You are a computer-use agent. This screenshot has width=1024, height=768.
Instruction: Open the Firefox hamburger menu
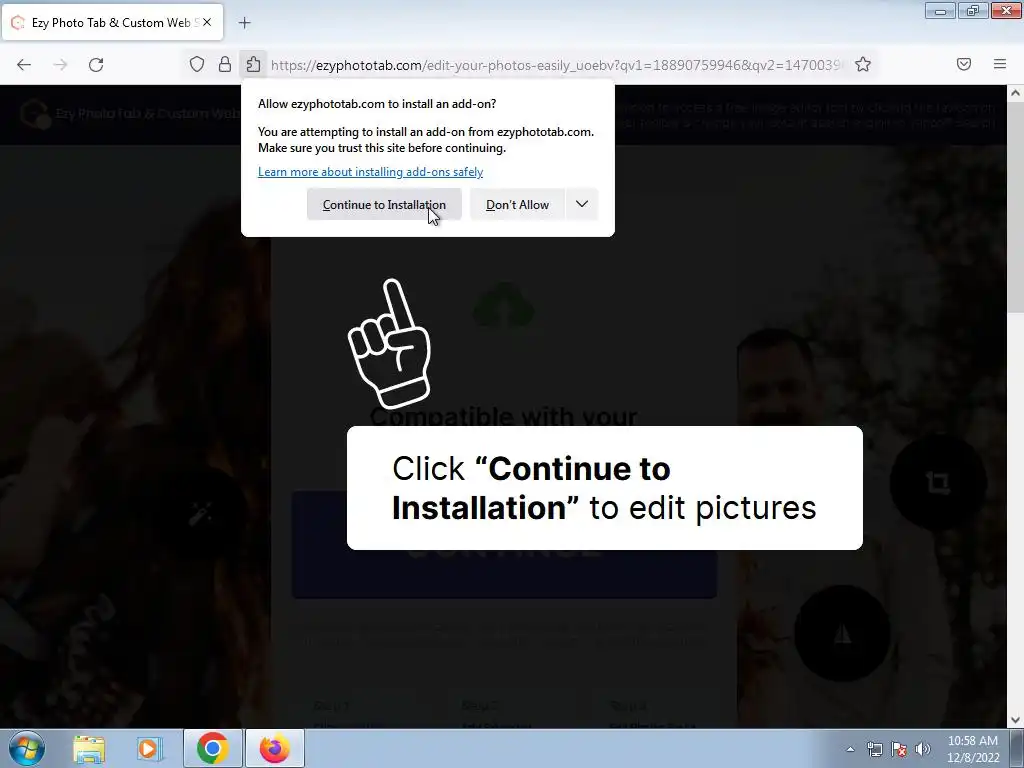(1000, 64)
